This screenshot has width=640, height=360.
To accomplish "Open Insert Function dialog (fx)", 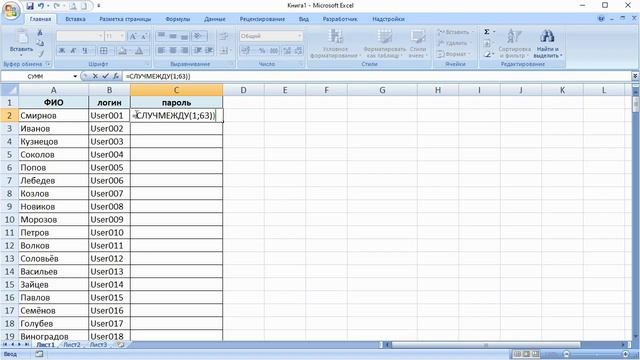I will point(116,76).
